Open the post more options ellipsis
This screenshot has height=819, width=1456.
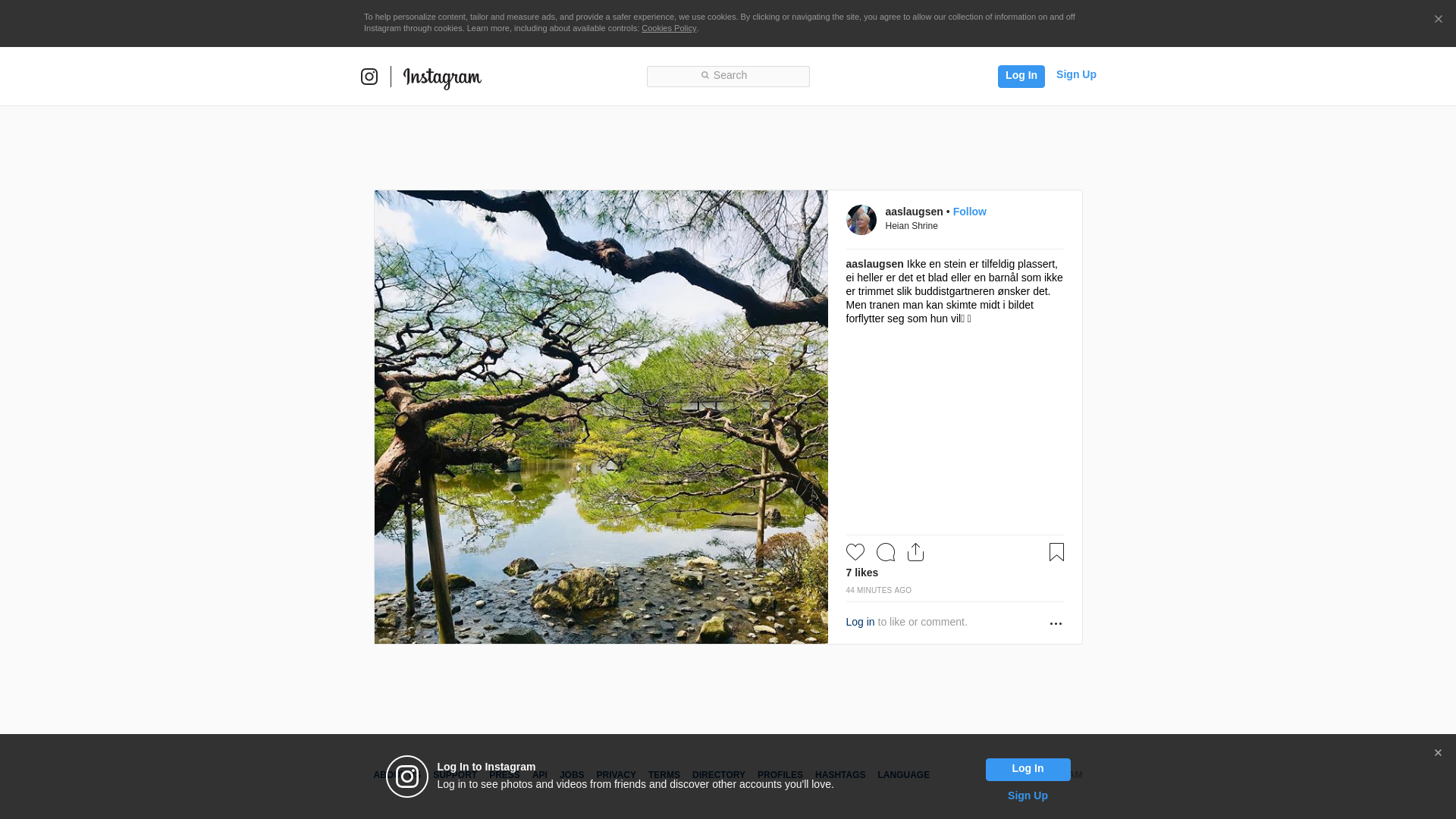pos(1056,623)
